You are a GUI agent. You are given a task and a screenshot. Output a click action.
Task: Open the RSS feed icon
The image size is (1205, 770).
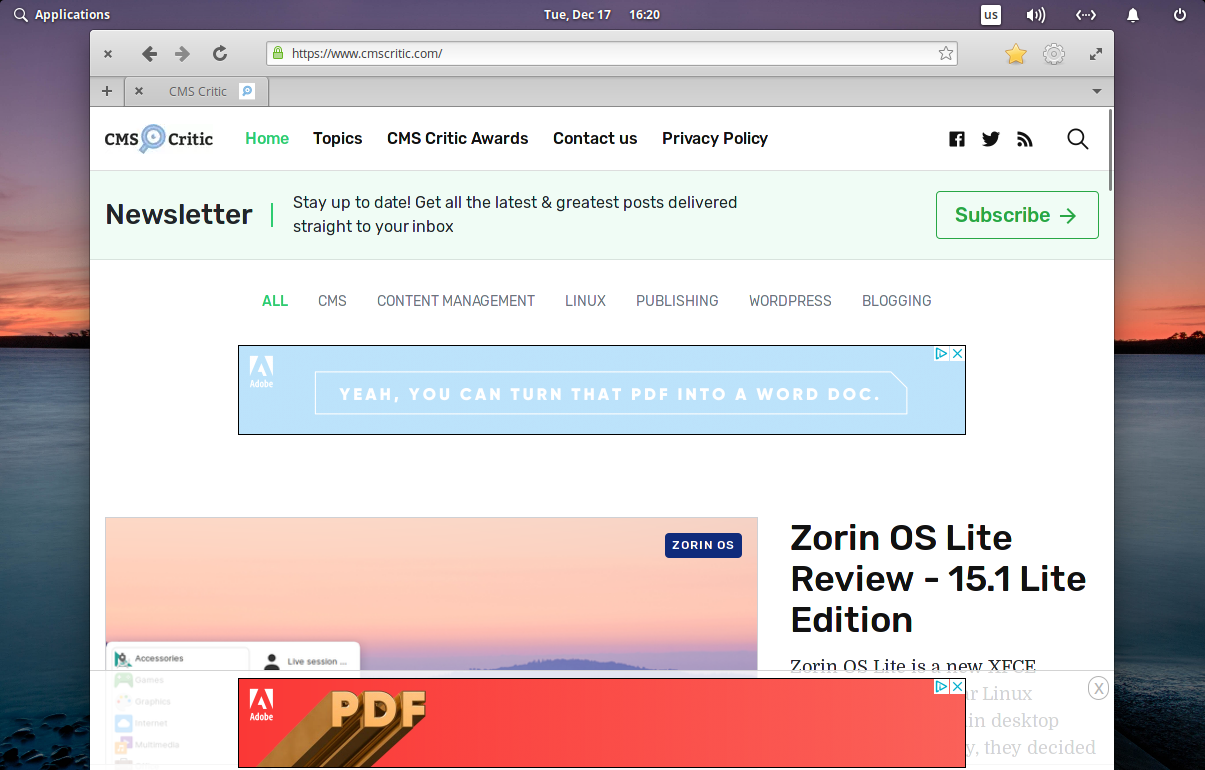coord(1024,139)
